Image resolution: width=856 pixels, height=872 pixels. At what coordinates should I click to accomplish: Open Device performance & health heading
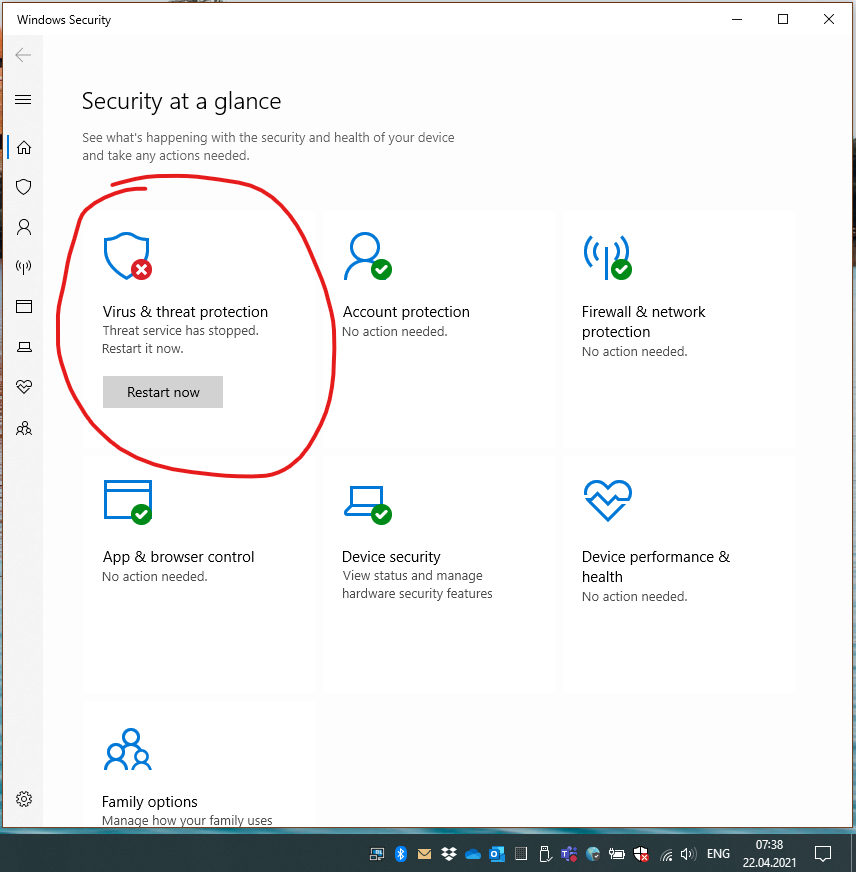pos(656,567)
